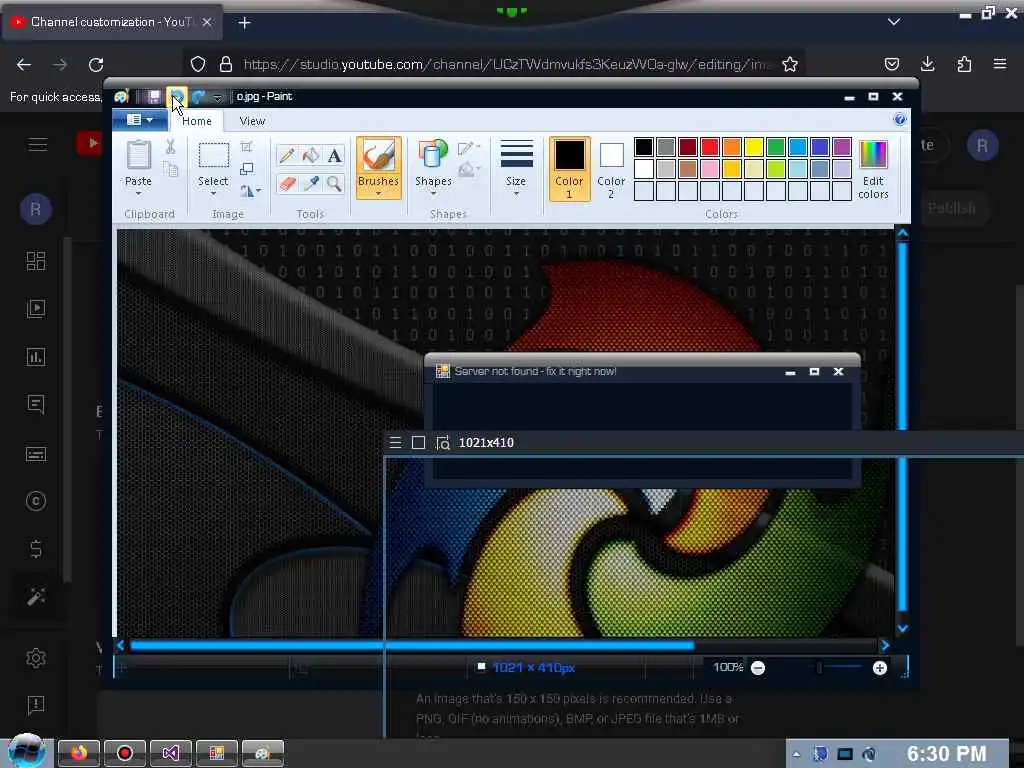The height and width of the screenshot is (768, 1024).
Task: Open YouTube Studio Content sidebar icon
Action: click(x=36, y=308)
